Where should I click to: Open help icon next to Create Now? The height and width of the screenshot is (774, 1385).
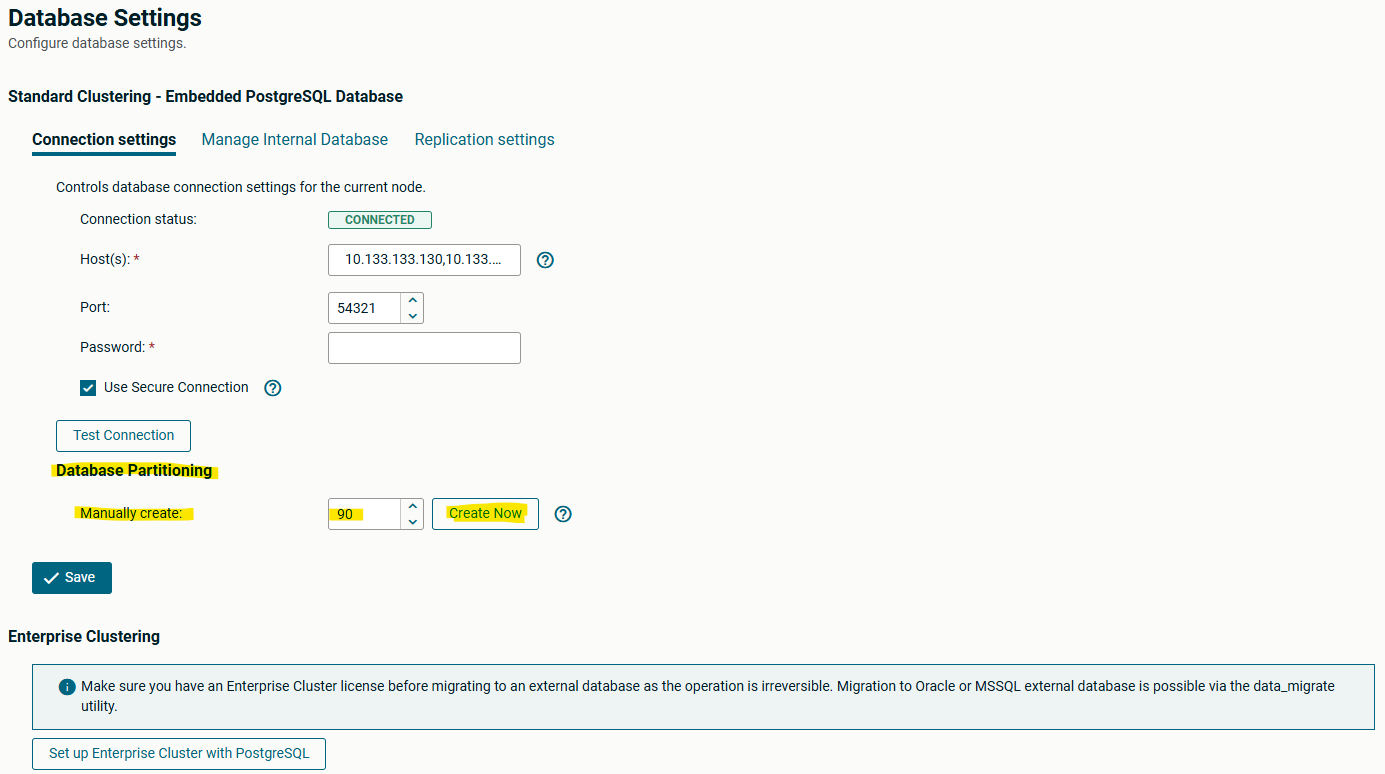click(563, 514)
